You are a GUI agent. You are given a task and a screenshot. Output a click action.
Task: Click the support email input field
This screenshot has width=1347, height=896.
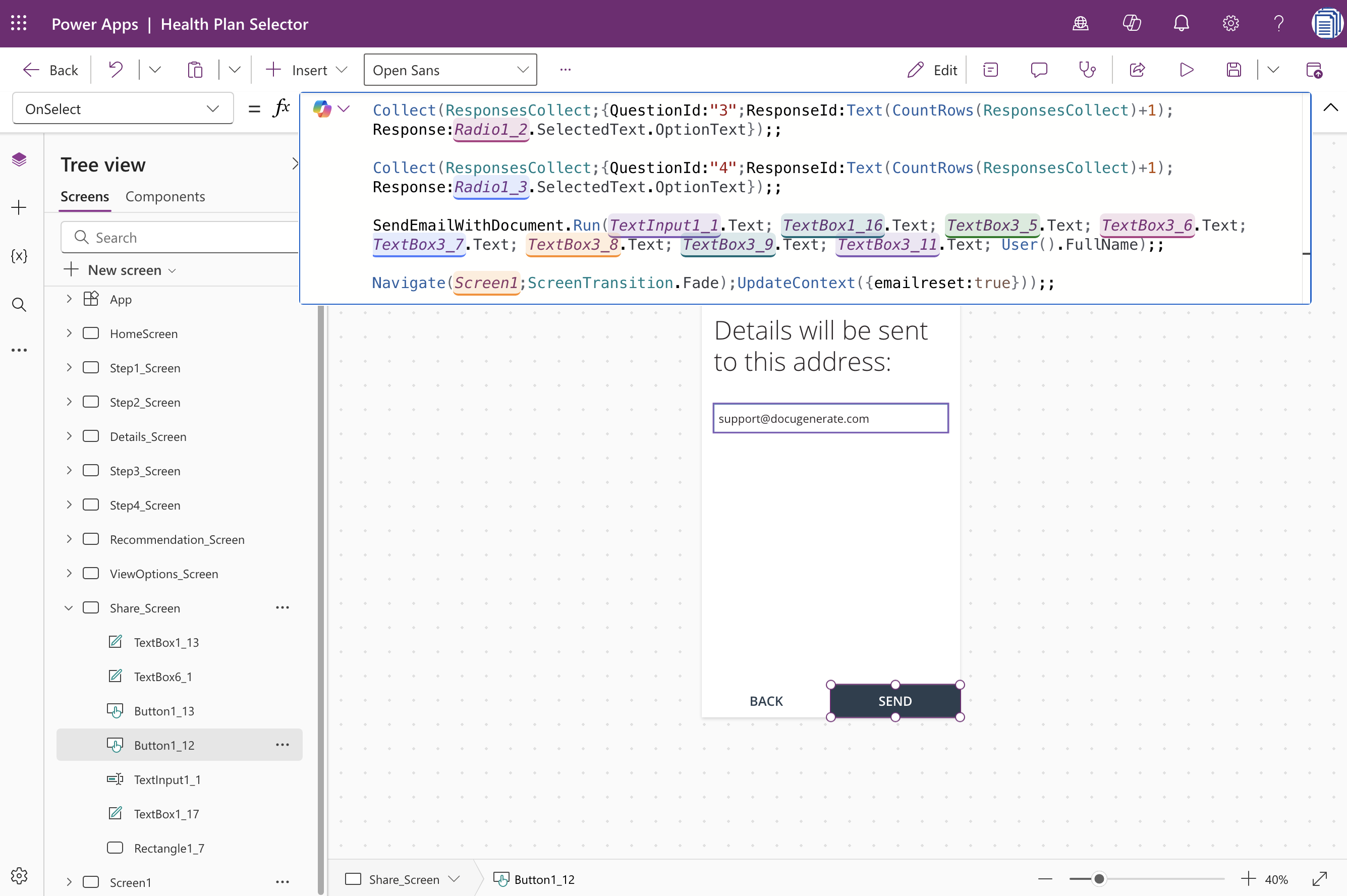[829, 418]
